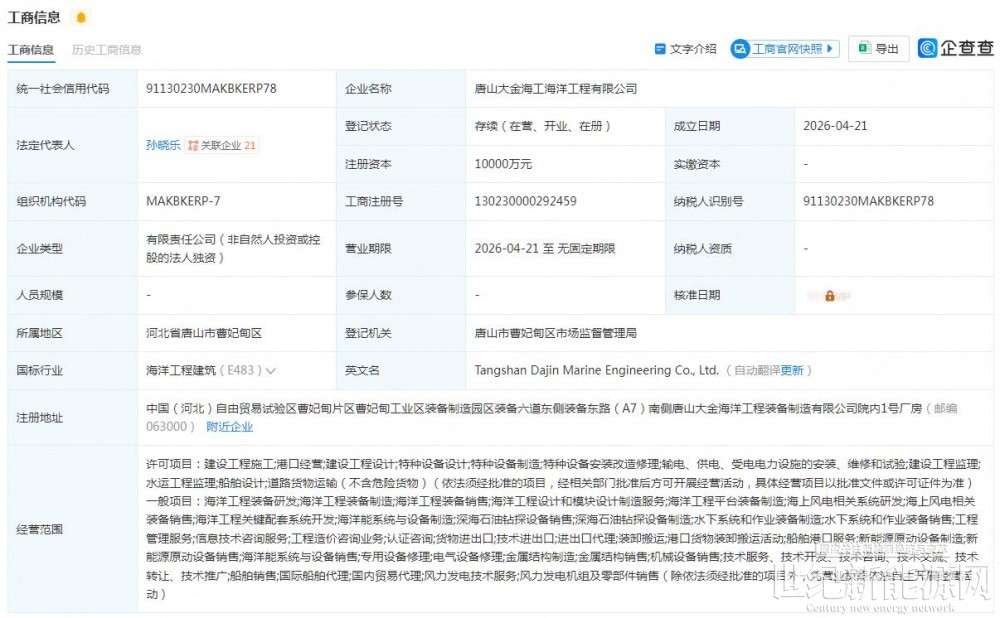This screenshot has width=1000, height=618.
Task: Open legal representative 孙晓乐 profile
Action: (163, 145)
